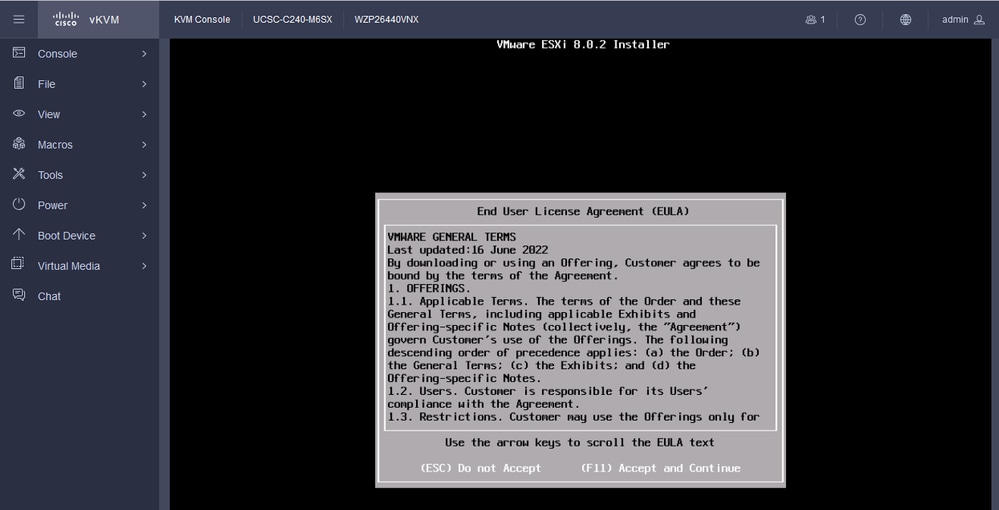Click (ESC) Do not Accept
999x510 pixels.
[480, 468]
